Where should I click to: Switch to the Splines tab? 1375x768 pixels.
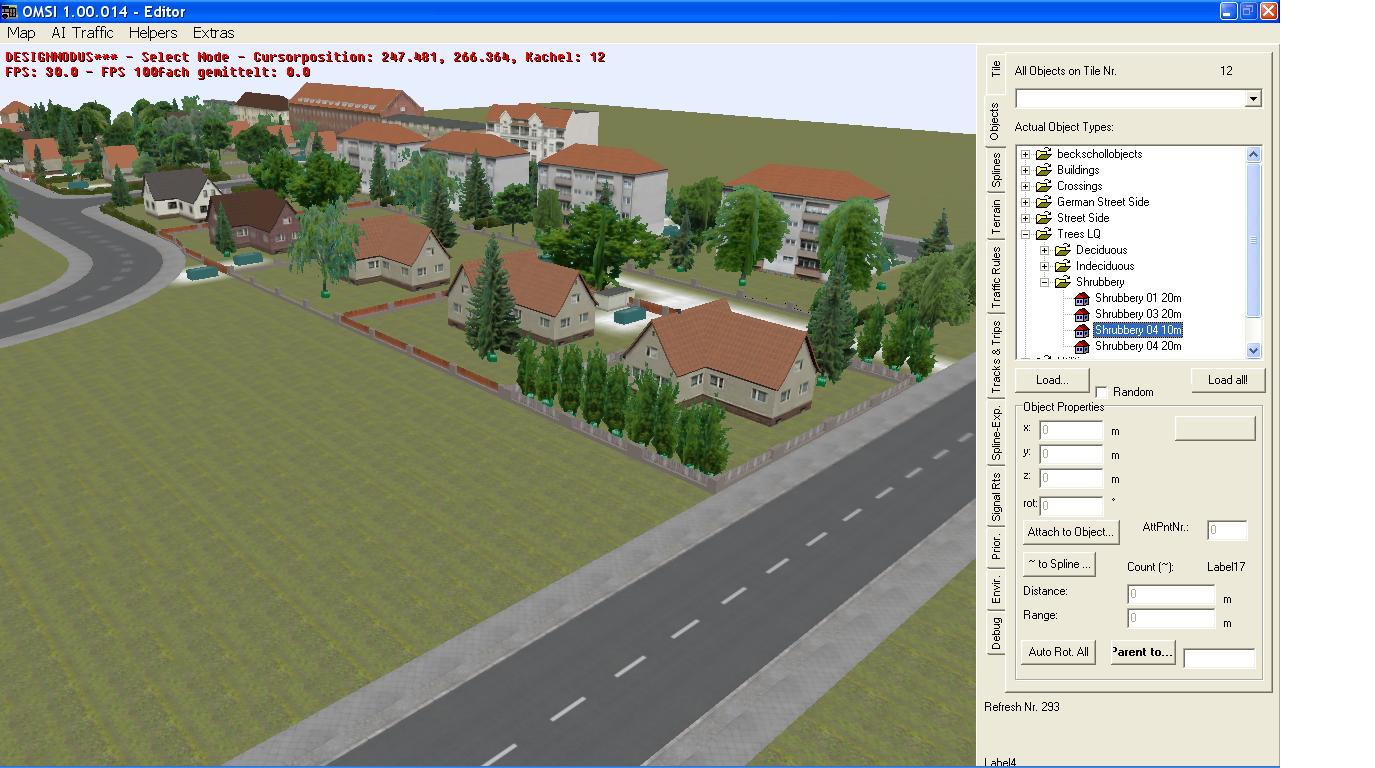(995, 170)
